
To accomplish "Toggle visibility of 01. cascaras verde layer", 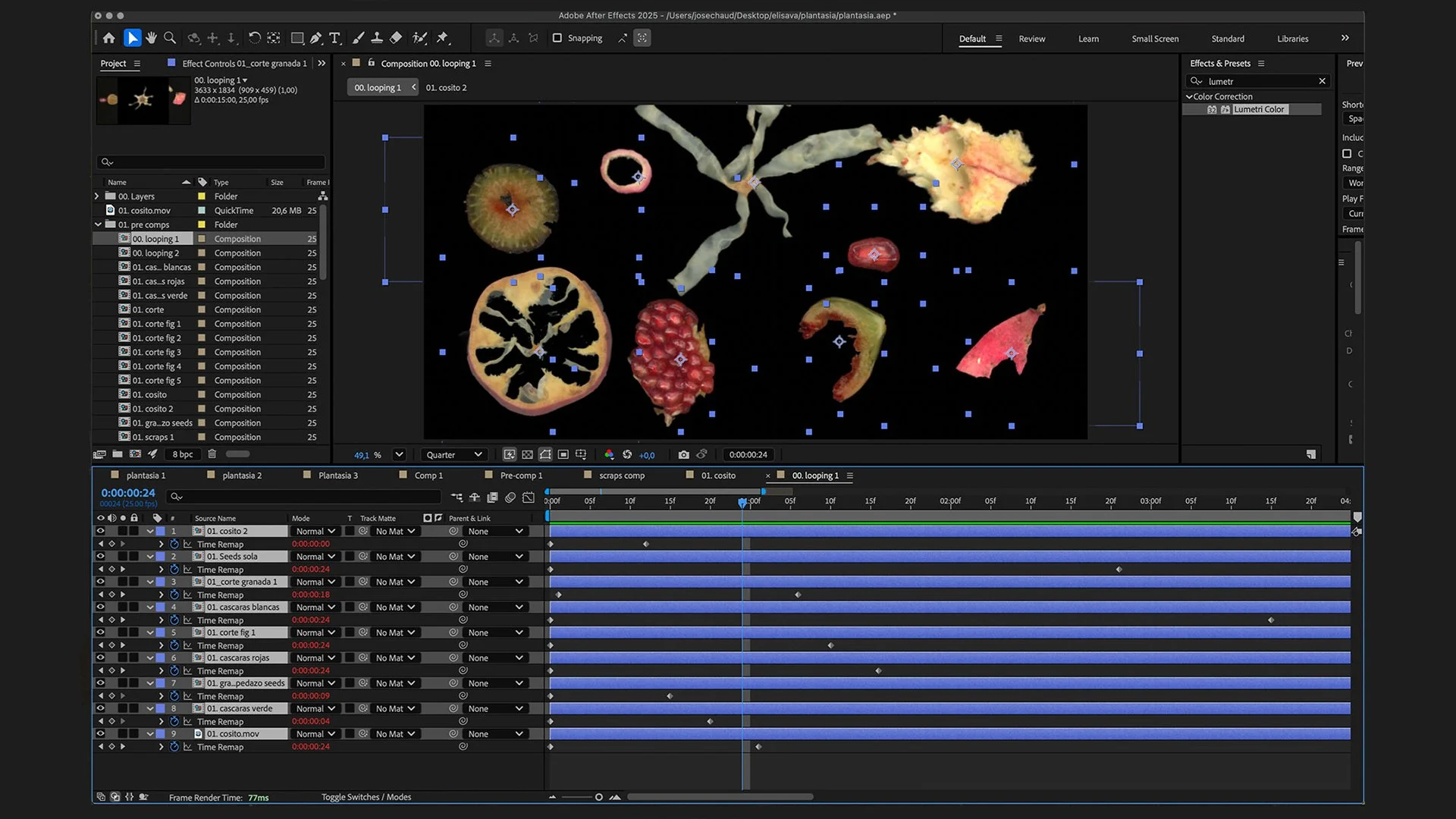I will coord(100,709).
